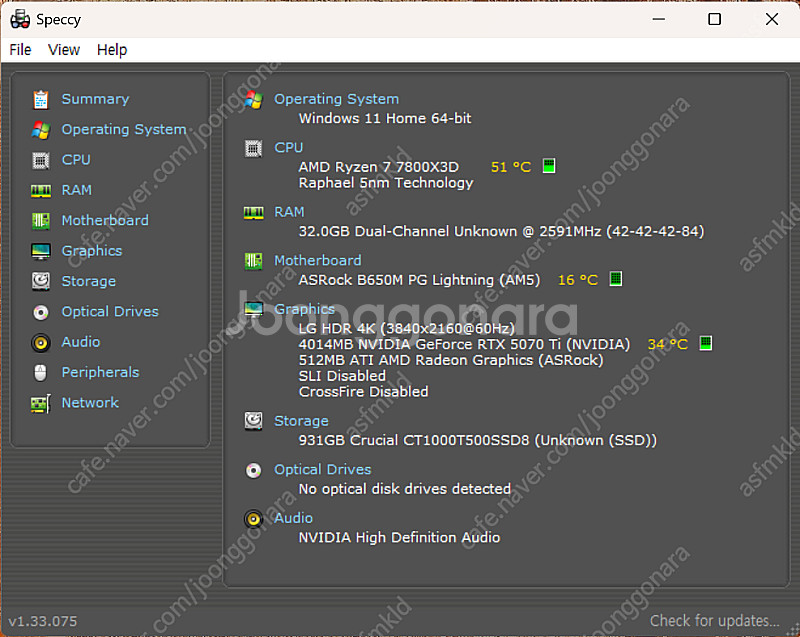Click the Summary clipboard icon in sidebar
800x637 pixels.
point(41,99)
